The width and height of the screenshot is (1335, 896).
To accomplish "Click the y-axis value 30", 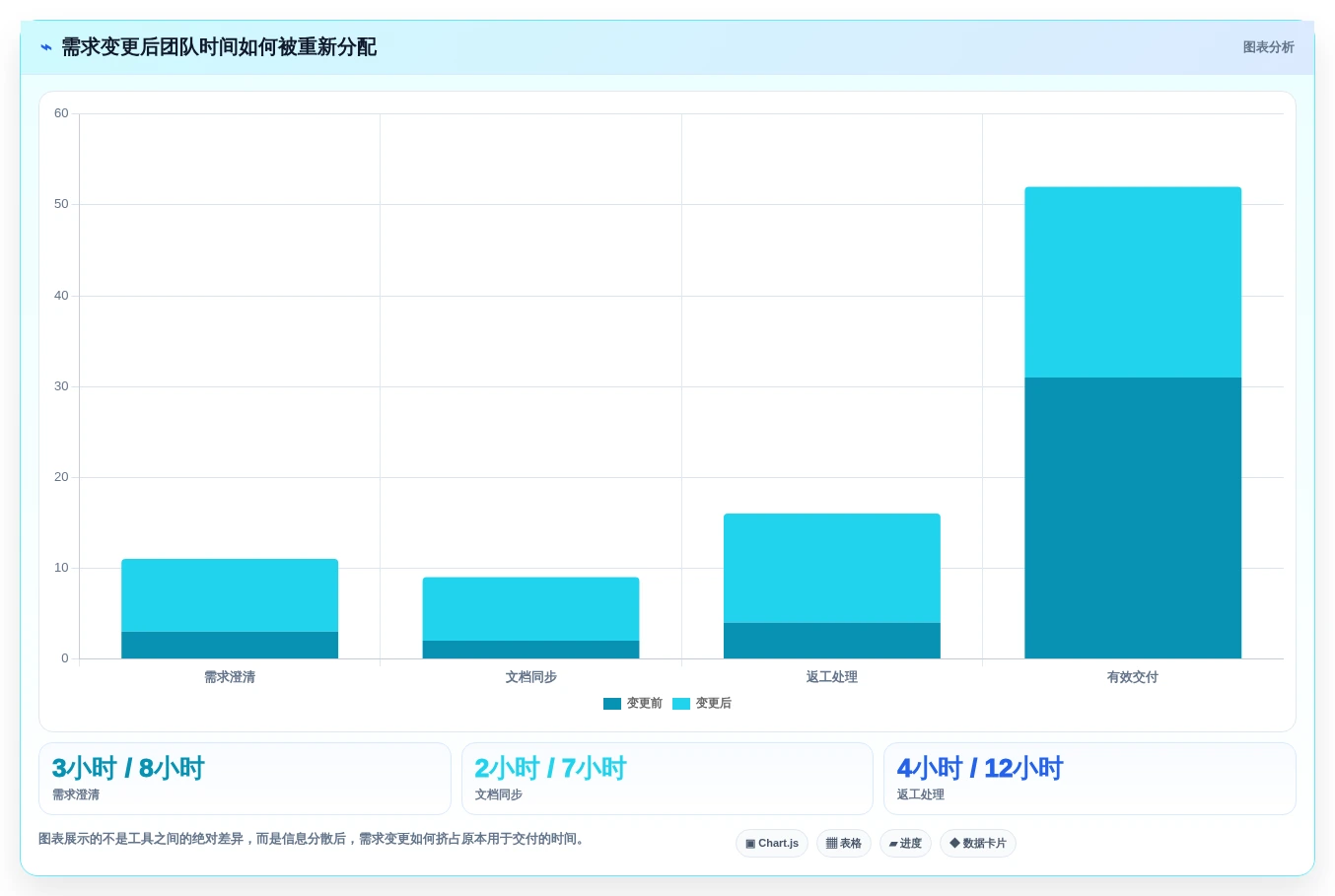I will pyautogui.click(x=61, y=386).
